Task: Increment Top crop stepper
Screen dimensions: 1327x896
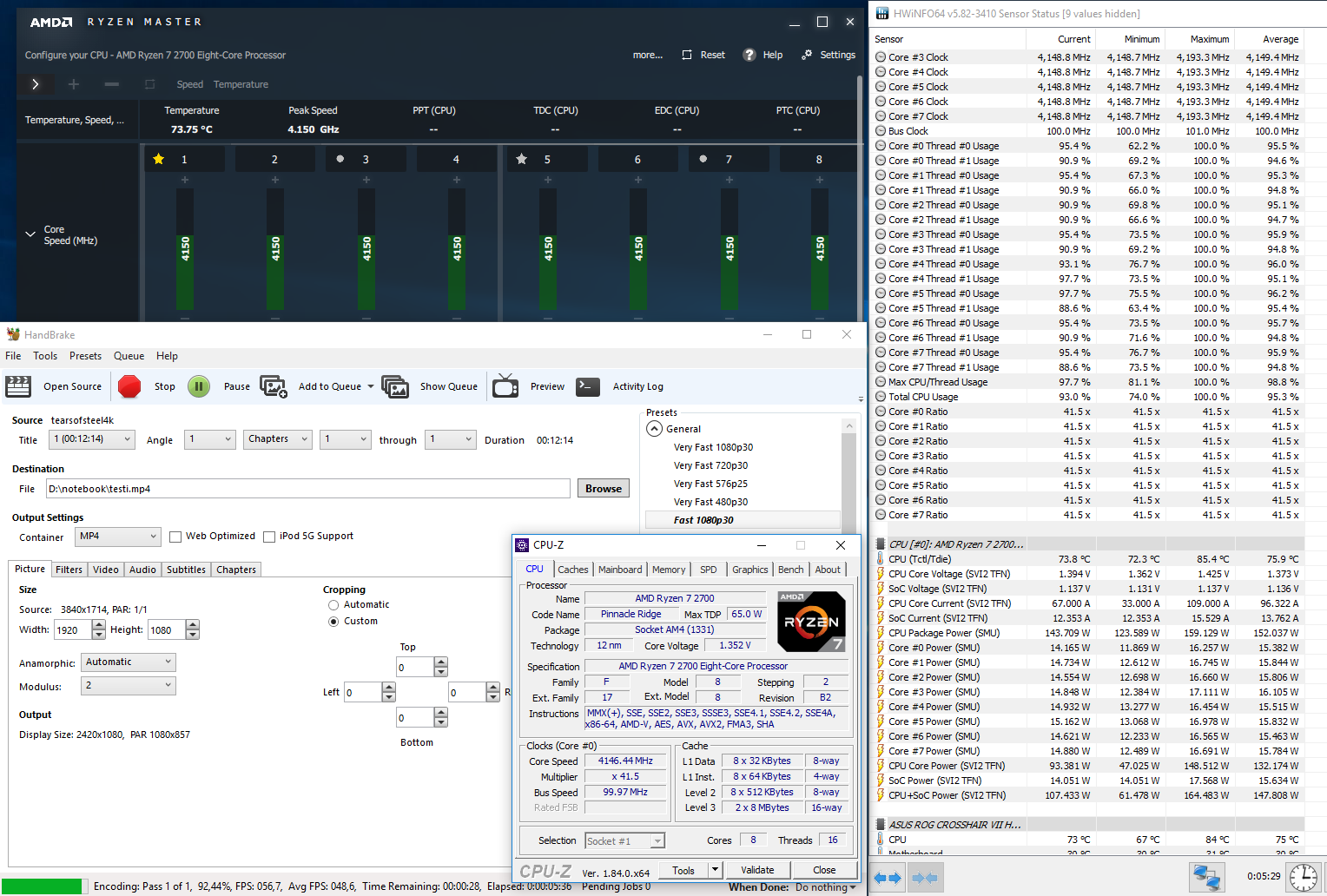Action: 441,662
